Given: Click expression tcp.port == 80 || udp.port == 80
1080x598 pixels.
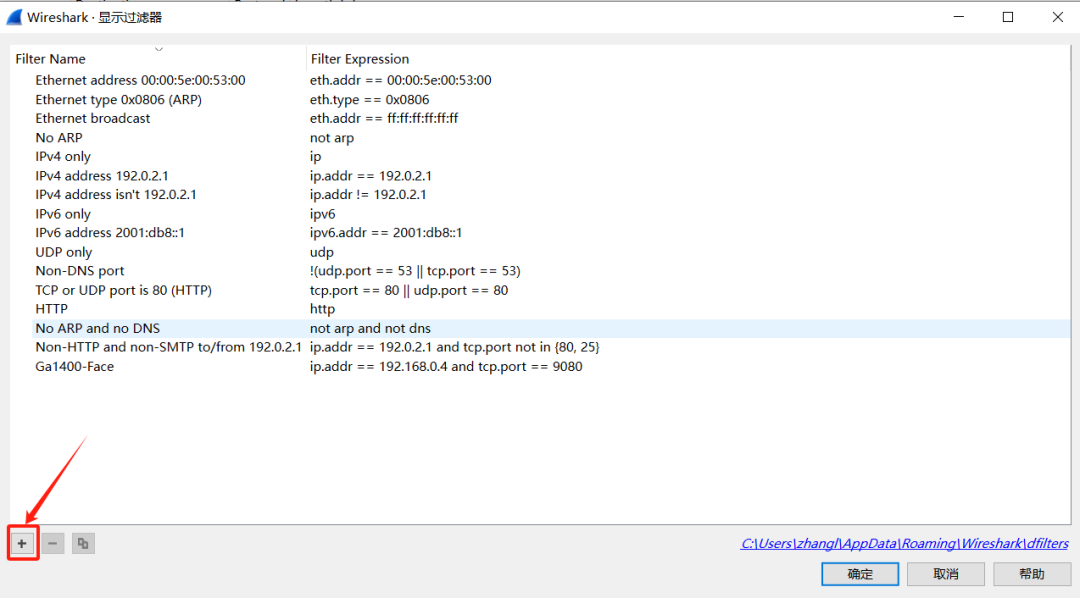Looking at the screenshot, I should point(409,290).
